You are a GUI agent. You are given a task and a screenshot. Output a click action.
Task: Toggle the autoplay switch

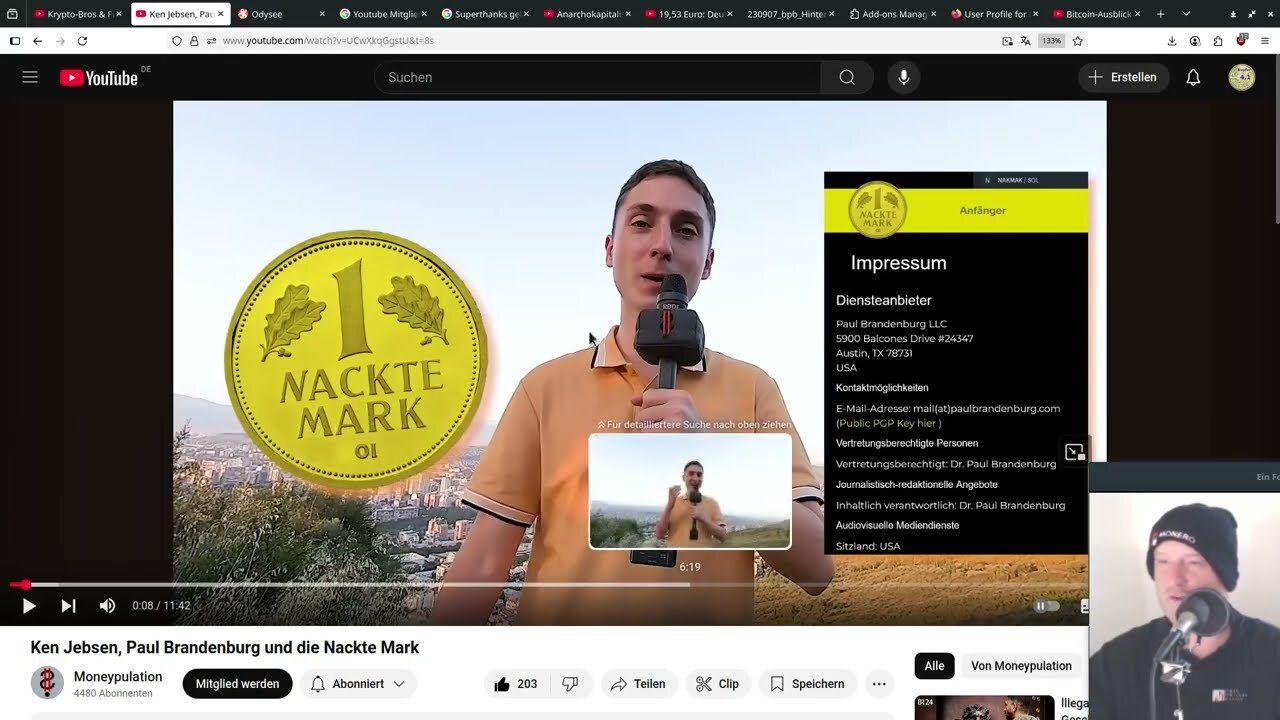1045,605
